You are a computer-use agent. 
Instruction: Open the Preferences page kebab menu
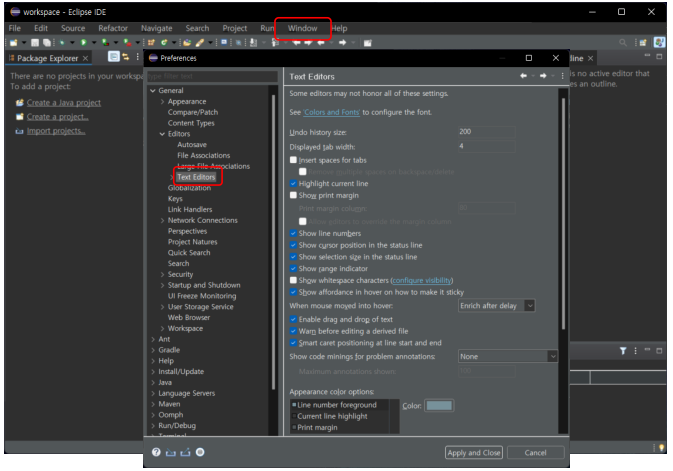point(562,76)
